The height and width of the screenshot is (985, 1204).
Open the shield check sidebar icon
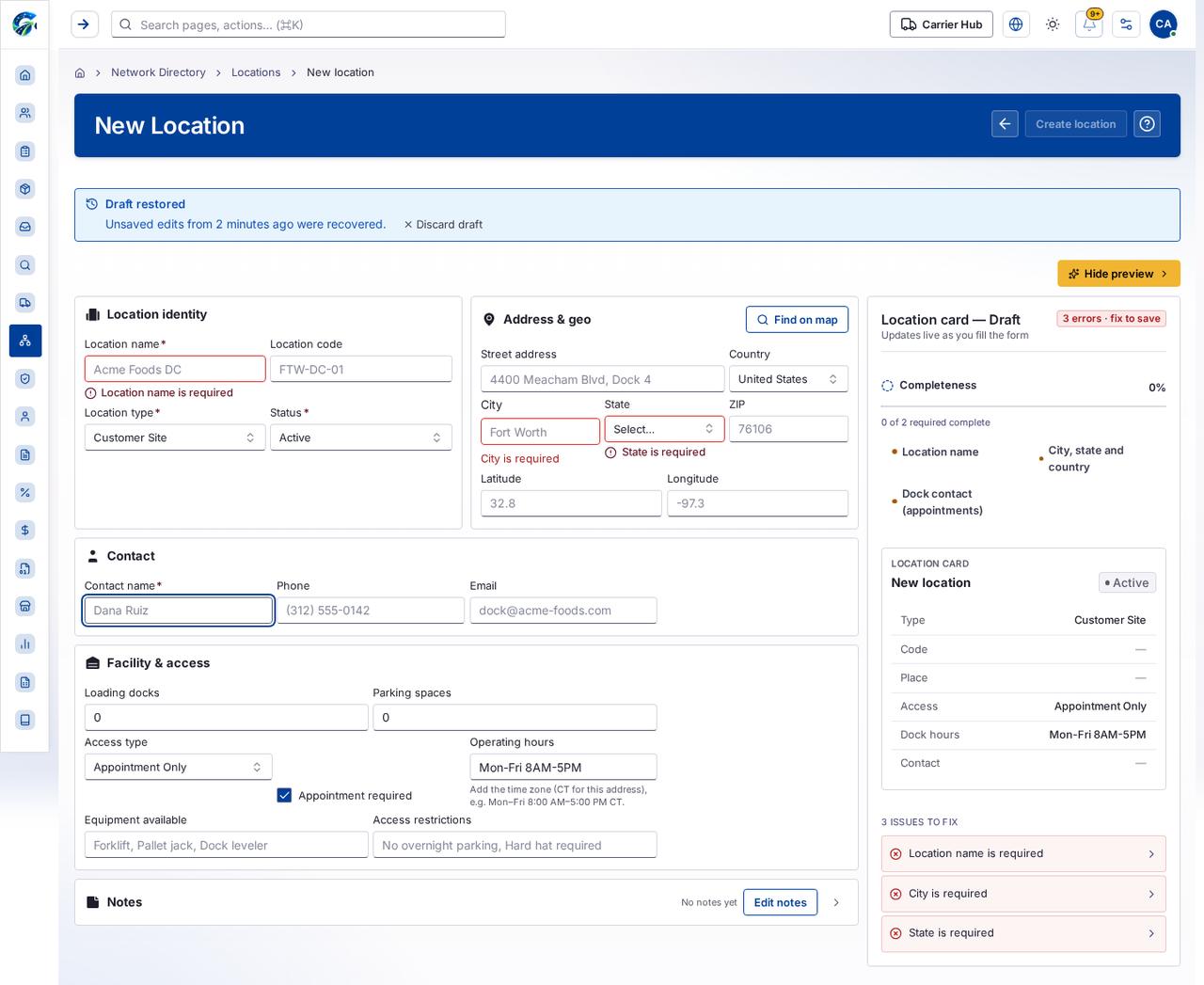25,379
